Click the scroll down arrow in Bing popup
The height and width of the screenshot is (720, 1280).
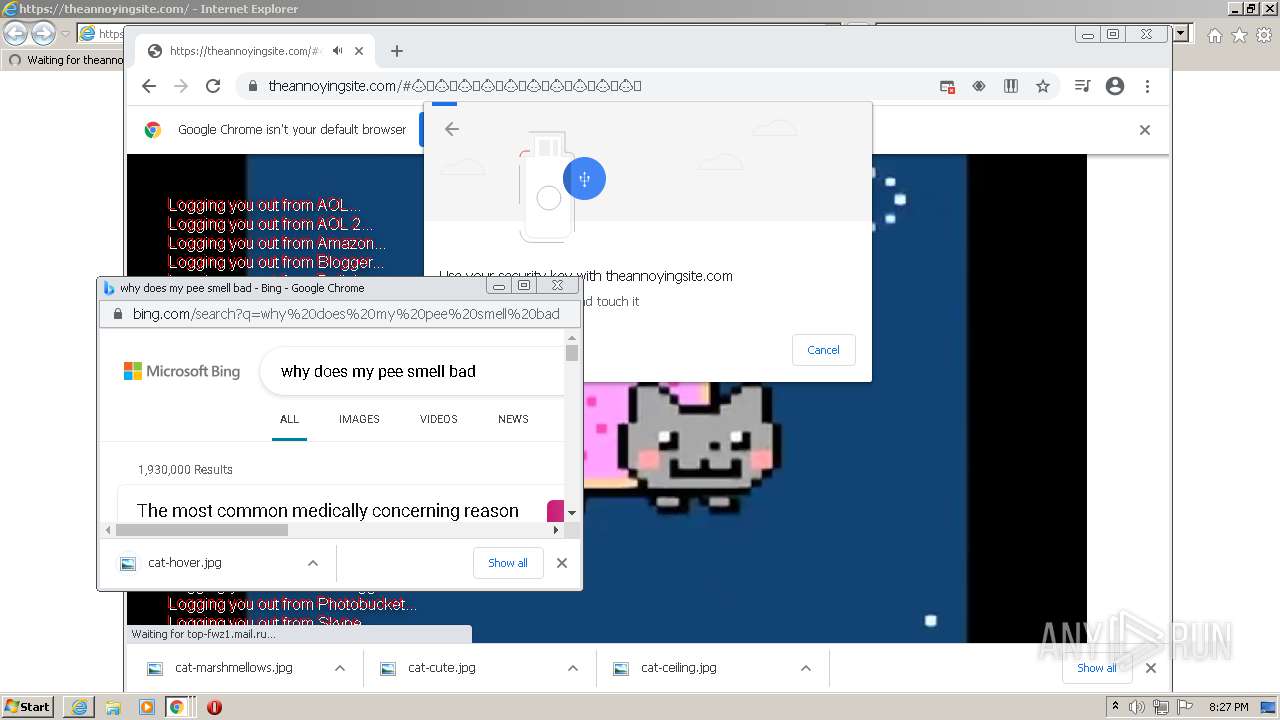(x=572, y=513)
